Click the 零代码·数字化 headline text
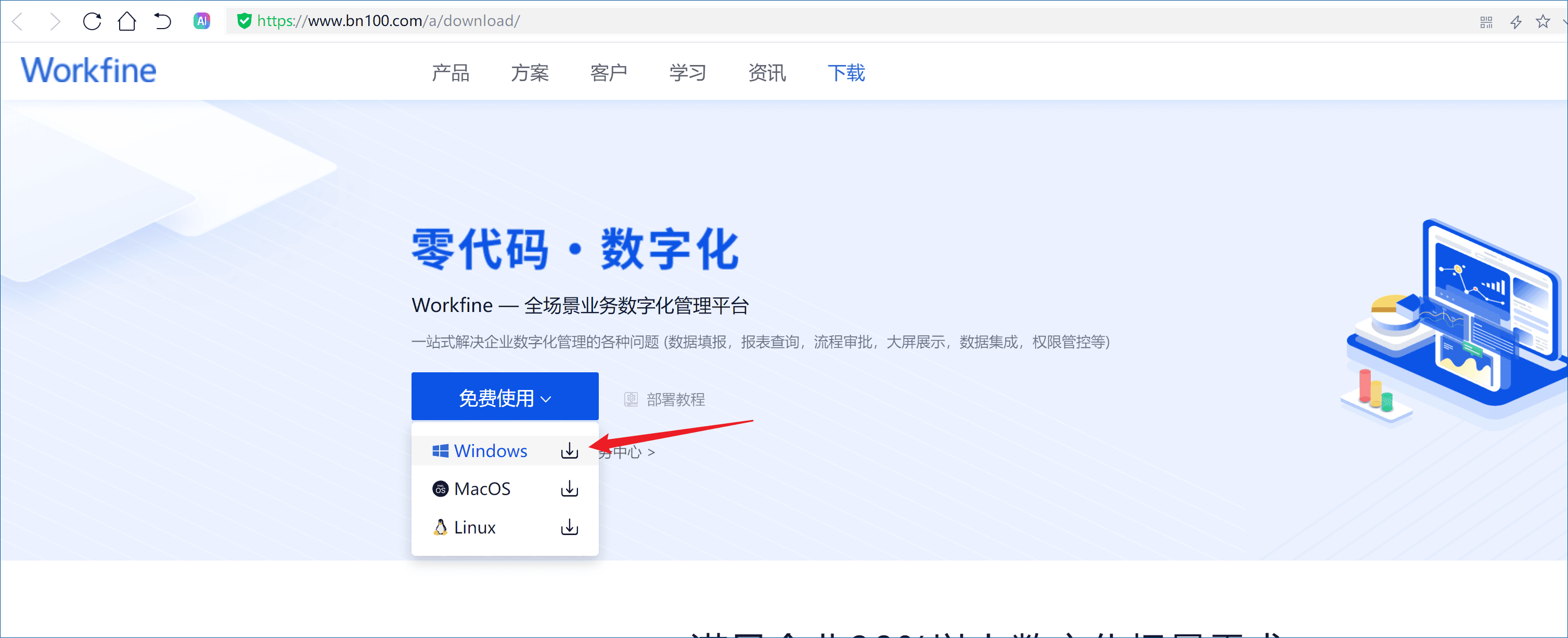The height and width of the screenshot is (638, 1568). point(575,249)
